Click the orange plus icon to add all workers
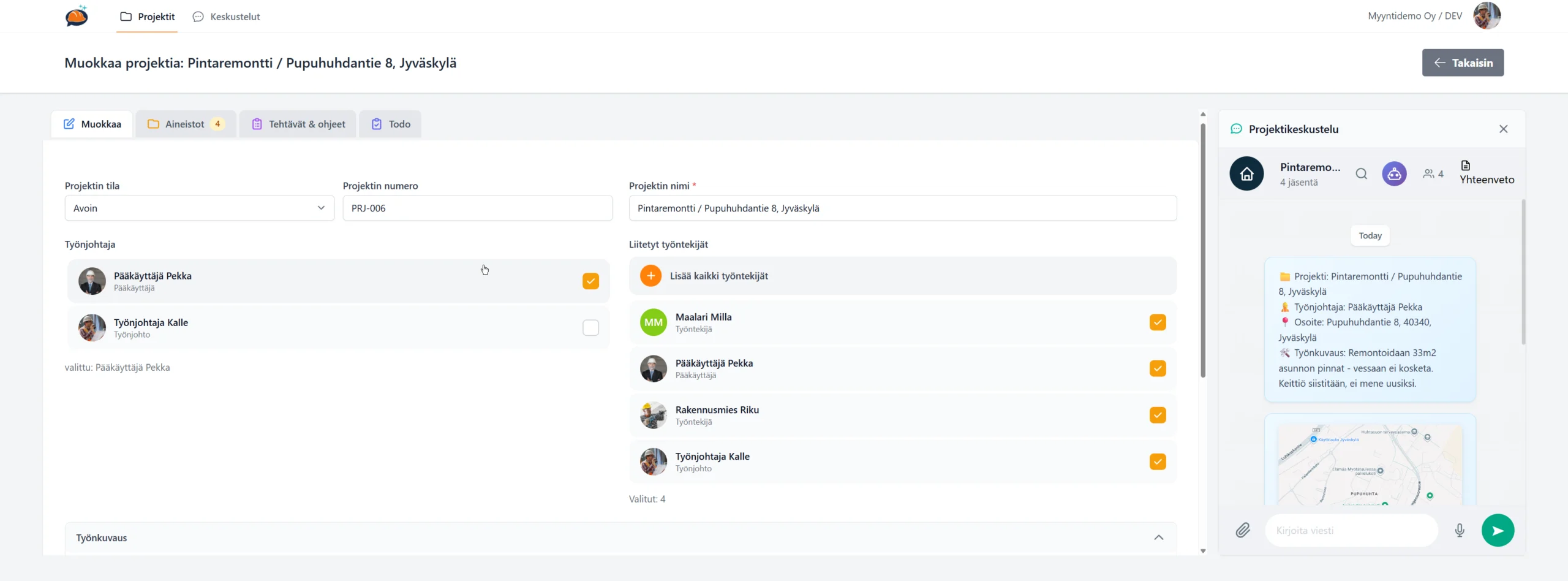 (x=650, y=276)
